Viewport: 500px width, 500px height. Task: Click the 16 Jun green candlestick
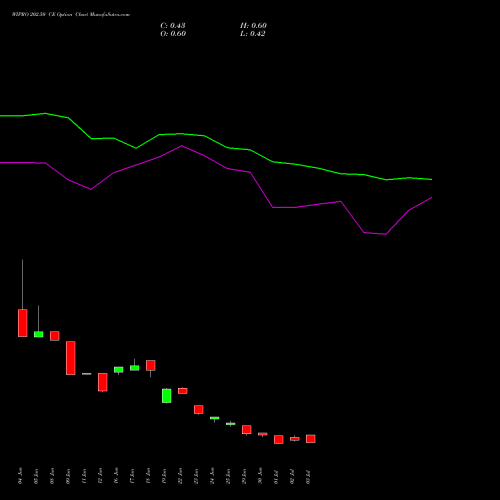(x=119, y=370)
